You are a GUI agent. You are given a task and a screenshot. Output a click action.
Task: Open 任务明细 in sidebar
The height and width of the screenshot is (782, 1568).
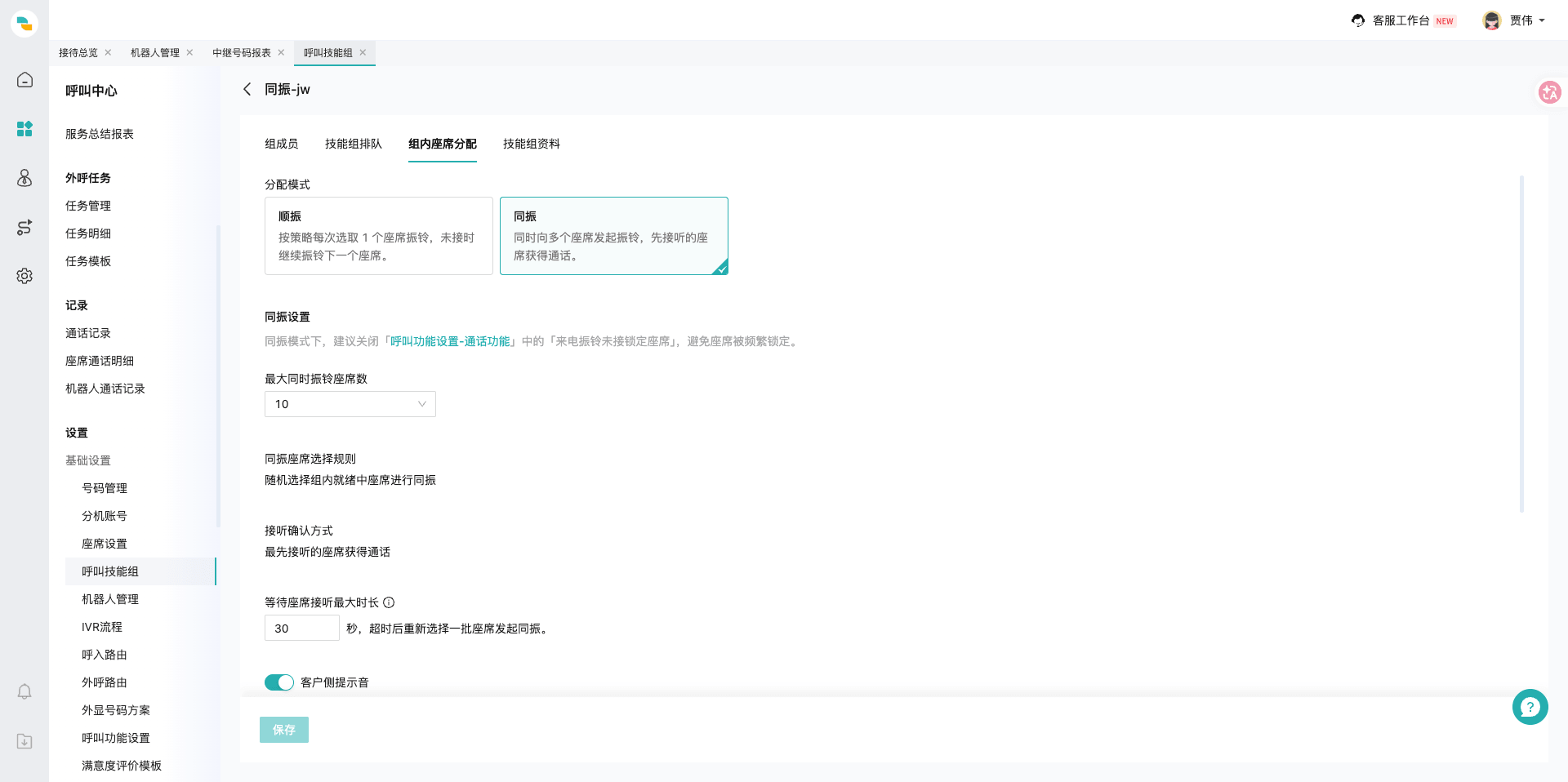tap(88, 233)
